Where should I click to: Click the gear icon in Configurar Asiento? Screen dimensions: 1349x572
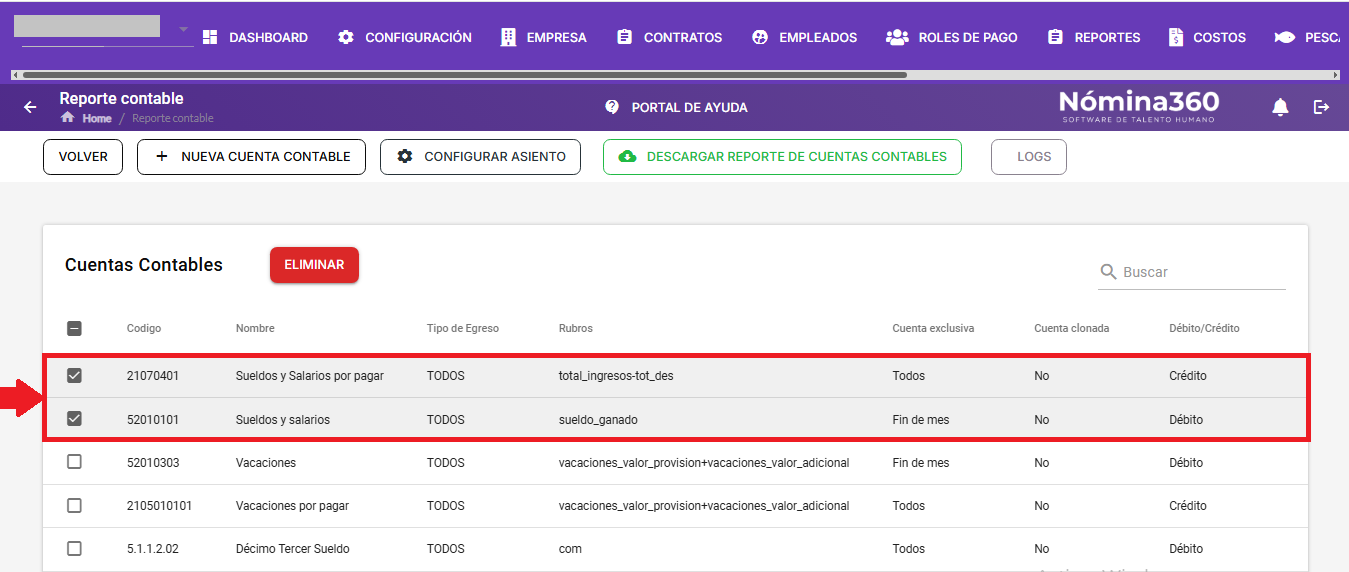pos(405,157)
